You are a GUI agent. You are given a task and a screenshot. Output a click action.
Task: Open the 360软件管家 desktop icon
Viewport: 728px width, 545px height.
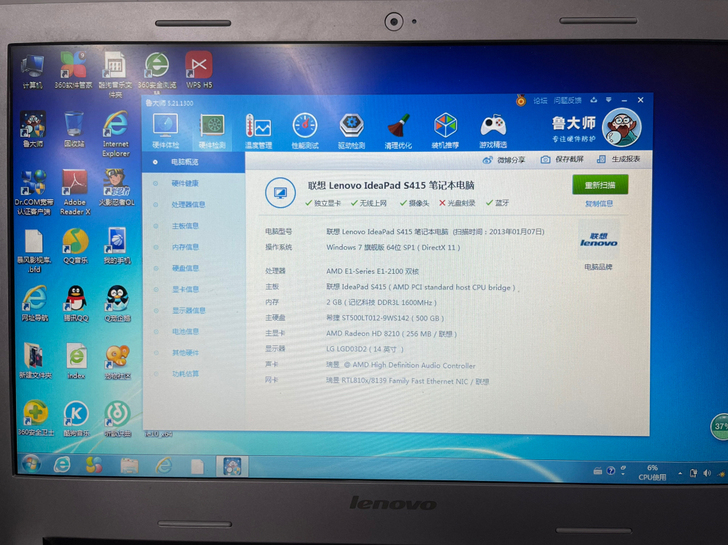[73, 70]
